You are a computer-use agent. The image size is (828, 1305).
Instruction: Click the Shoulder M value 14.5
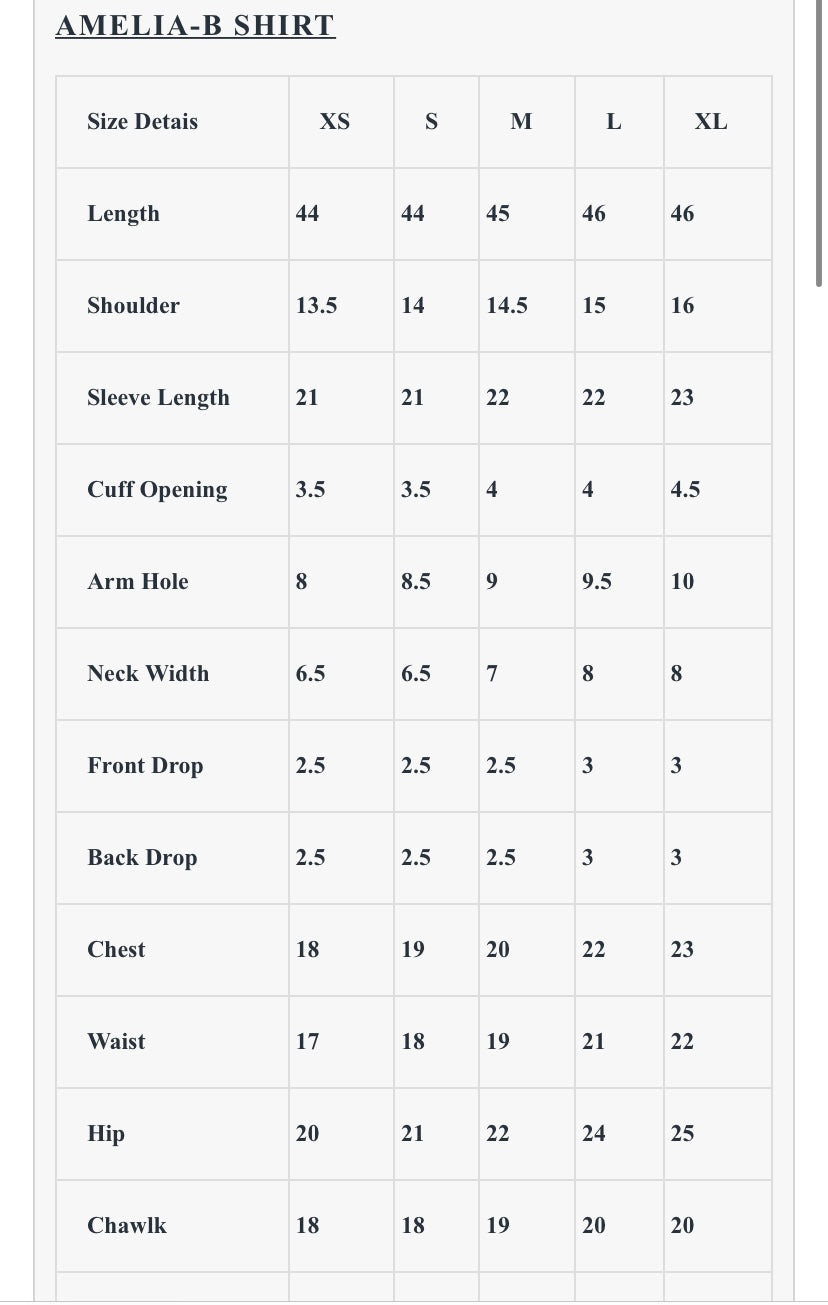(507, 306)
